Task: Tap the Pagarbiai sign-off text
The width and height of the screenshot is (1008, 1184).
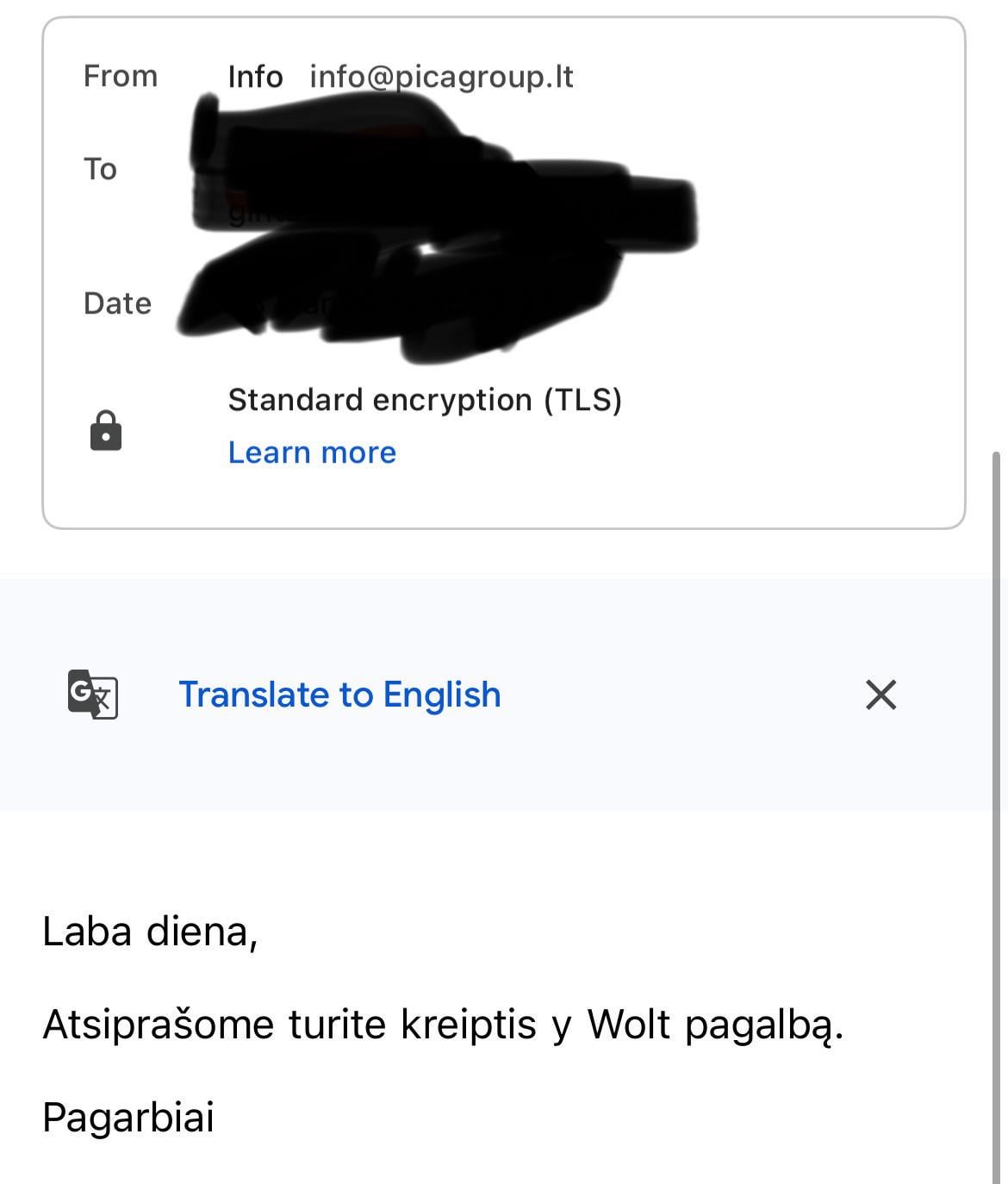Action: click(128, 1118)
